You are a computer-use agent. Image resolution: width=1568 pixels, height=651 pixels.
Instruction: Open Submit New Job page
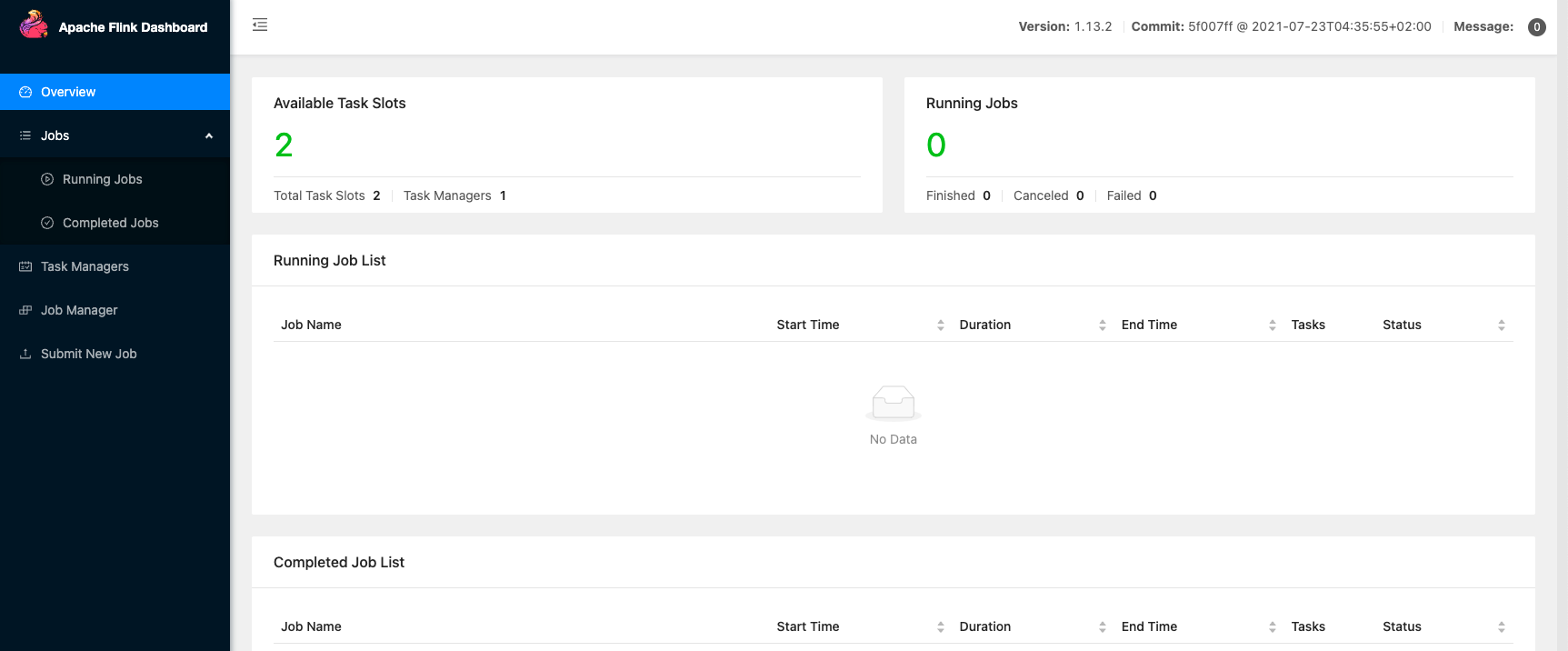click(115, 354)
